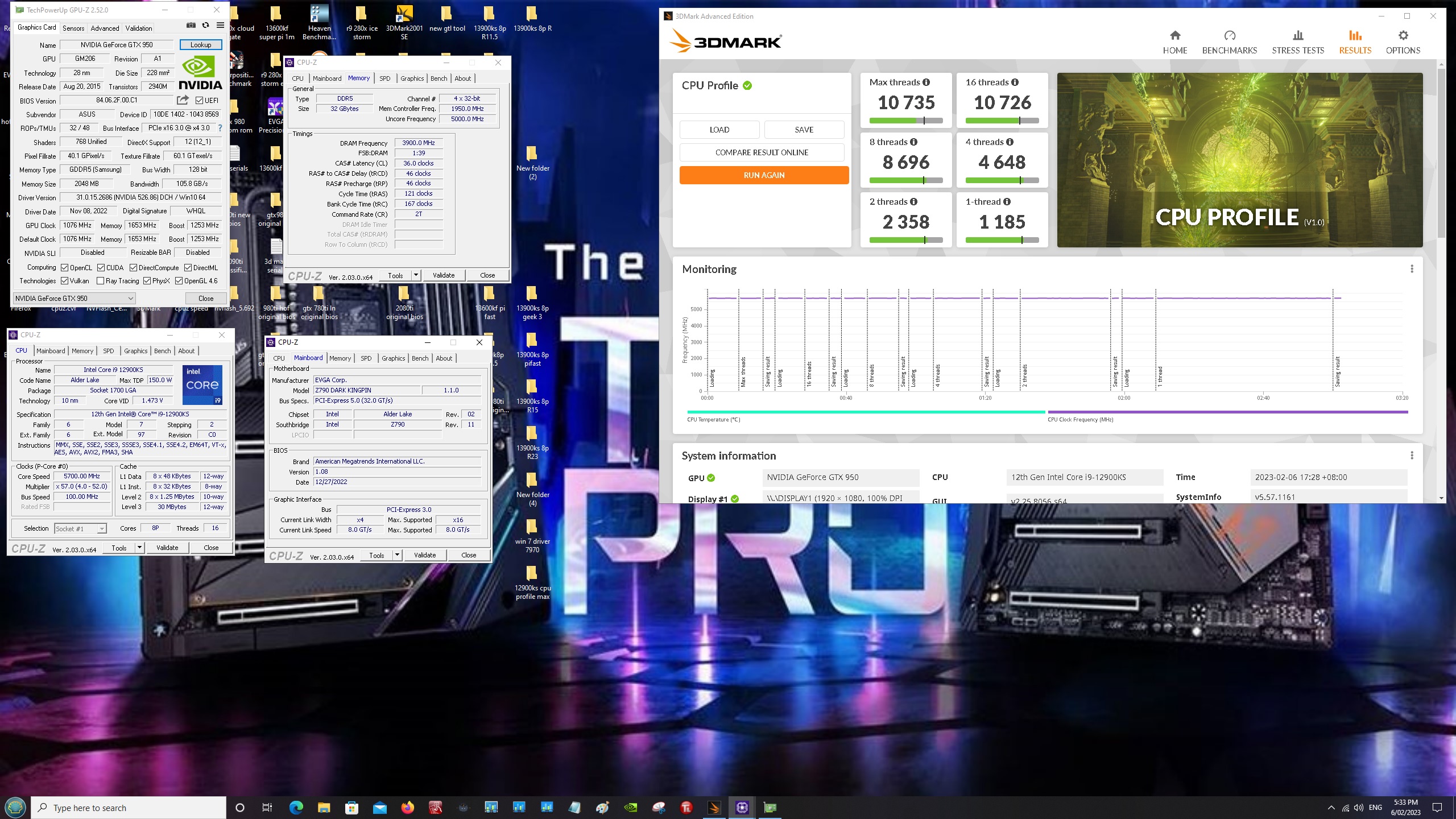The width and height of the screenshot is (1456, 819).
Task: Toggle the UEFI checkbox in GPU-Z
Action: (199, 101)
